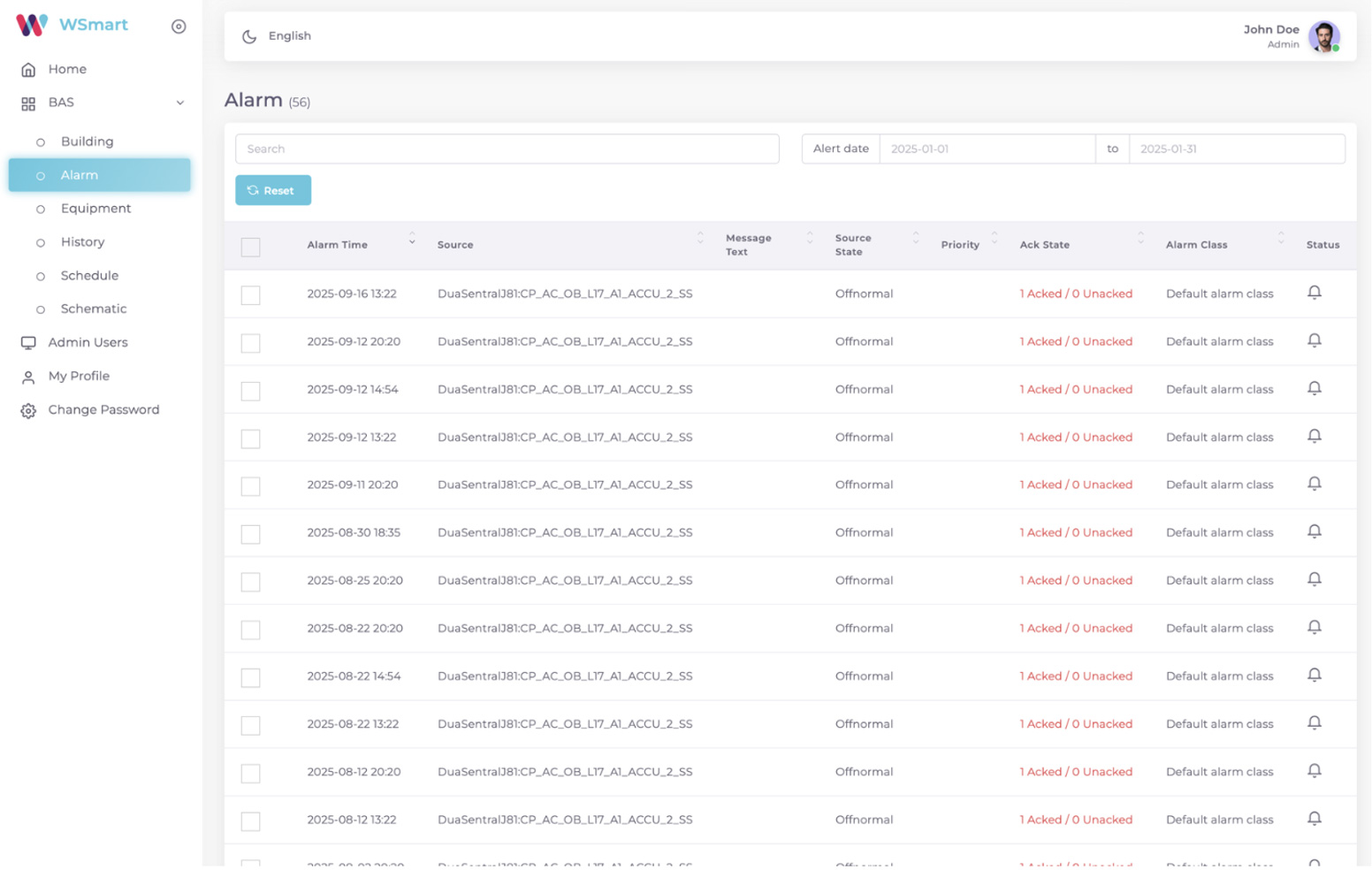1372x870 pixels.
Task: Switch to dark mode with moon icon
Action: click(x=249, y=36)
